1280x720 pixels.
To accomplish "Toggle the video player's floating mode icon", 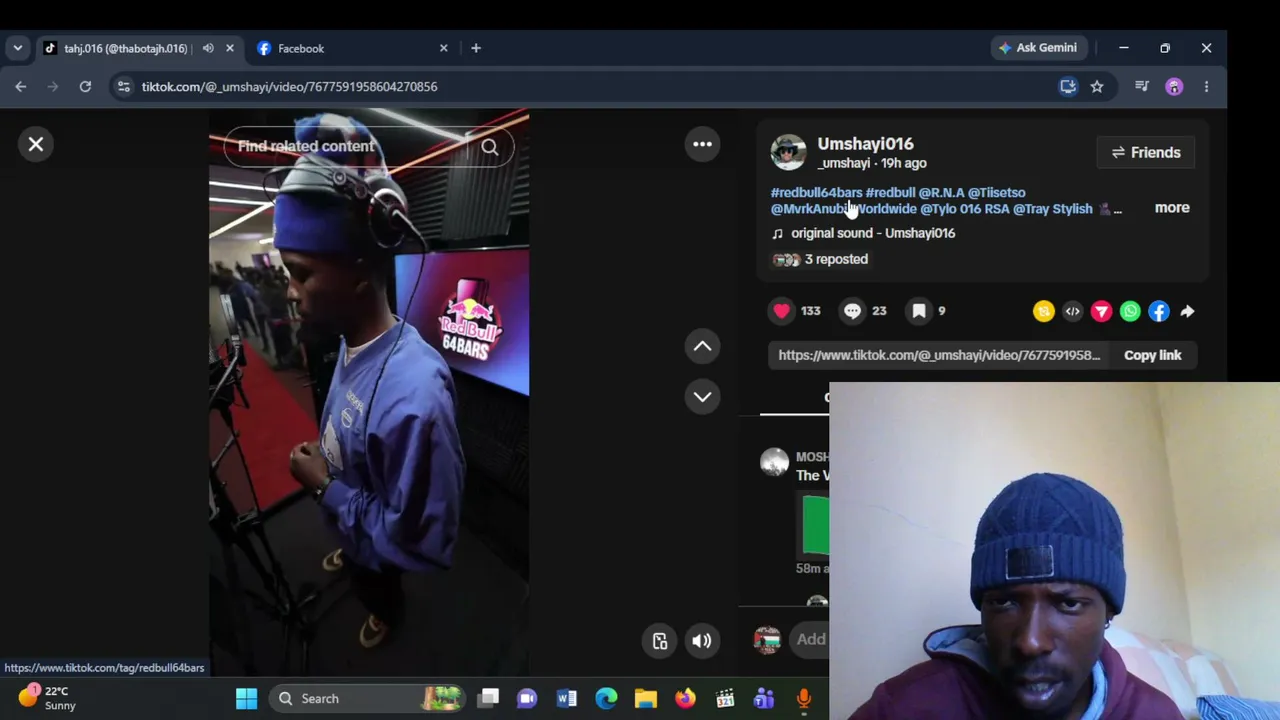I will coord(660,641).
